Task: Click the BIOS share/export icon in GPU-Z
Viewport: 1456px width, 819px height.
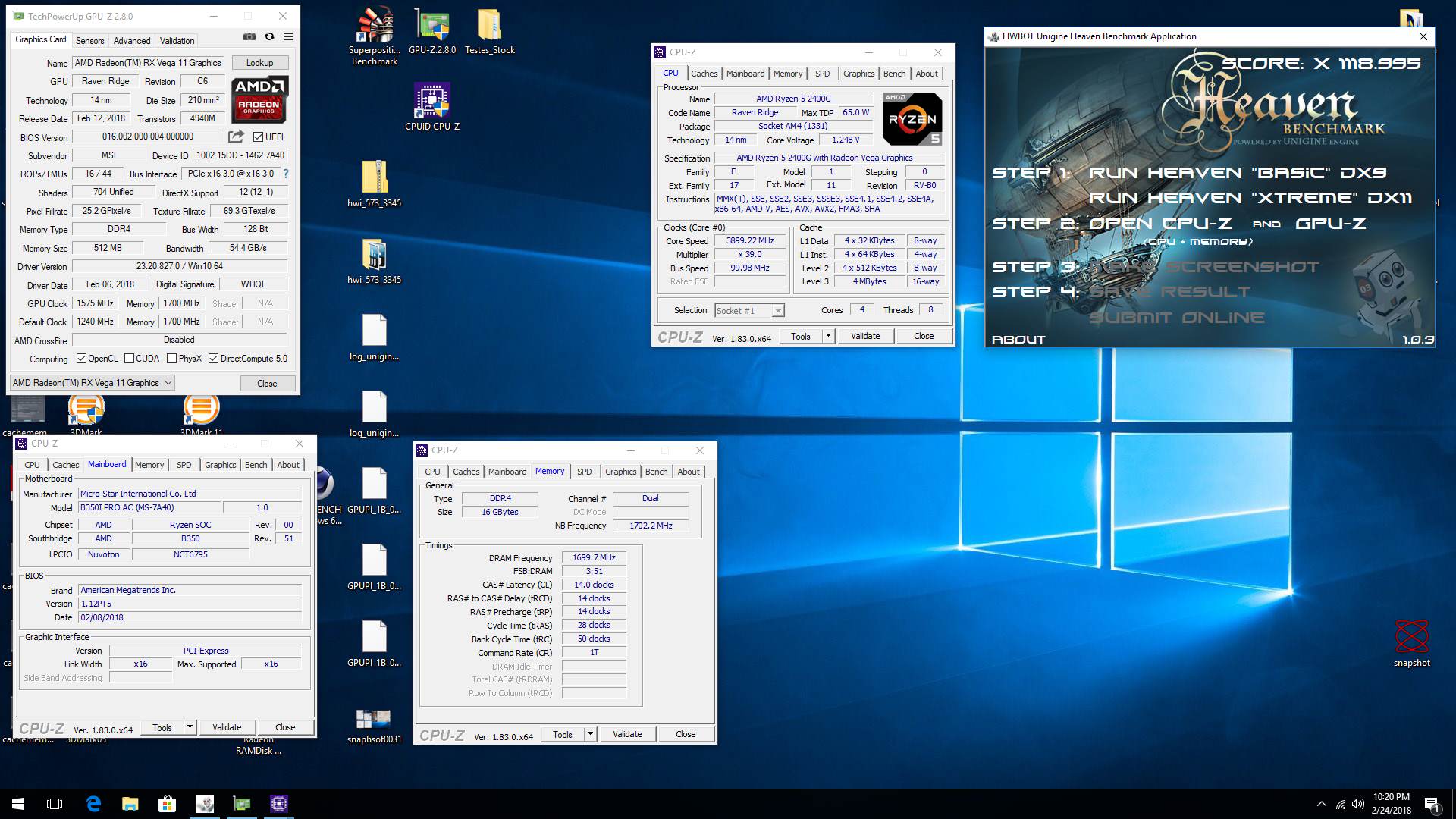Action: coord(237,136)
